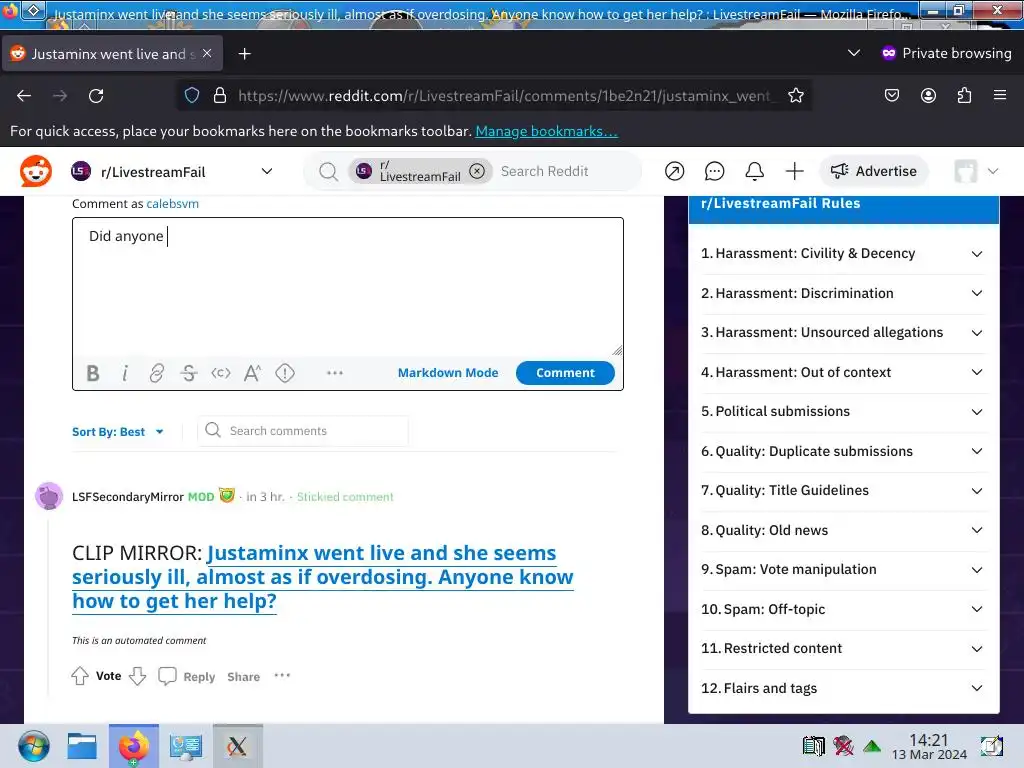This screenshot has width=1024, height=768.
Task: Expand rule 2 Harassment: Discrimination
Action: click(x=843, y=293)
